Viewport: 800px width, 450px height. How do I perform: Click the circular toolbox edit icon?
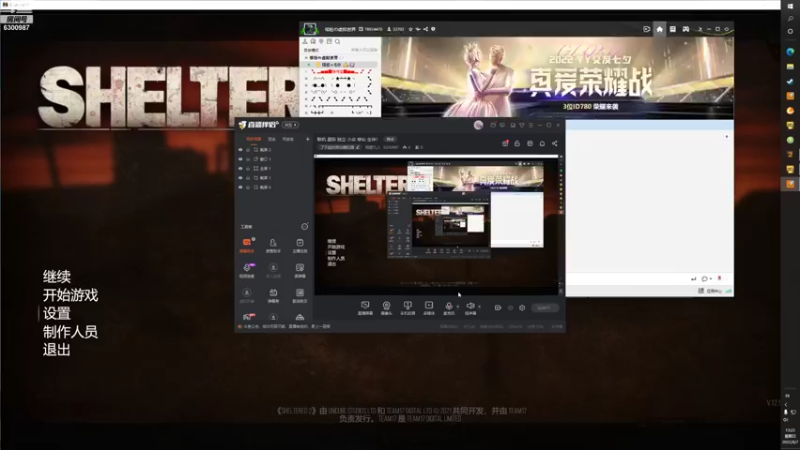(305, 226)
